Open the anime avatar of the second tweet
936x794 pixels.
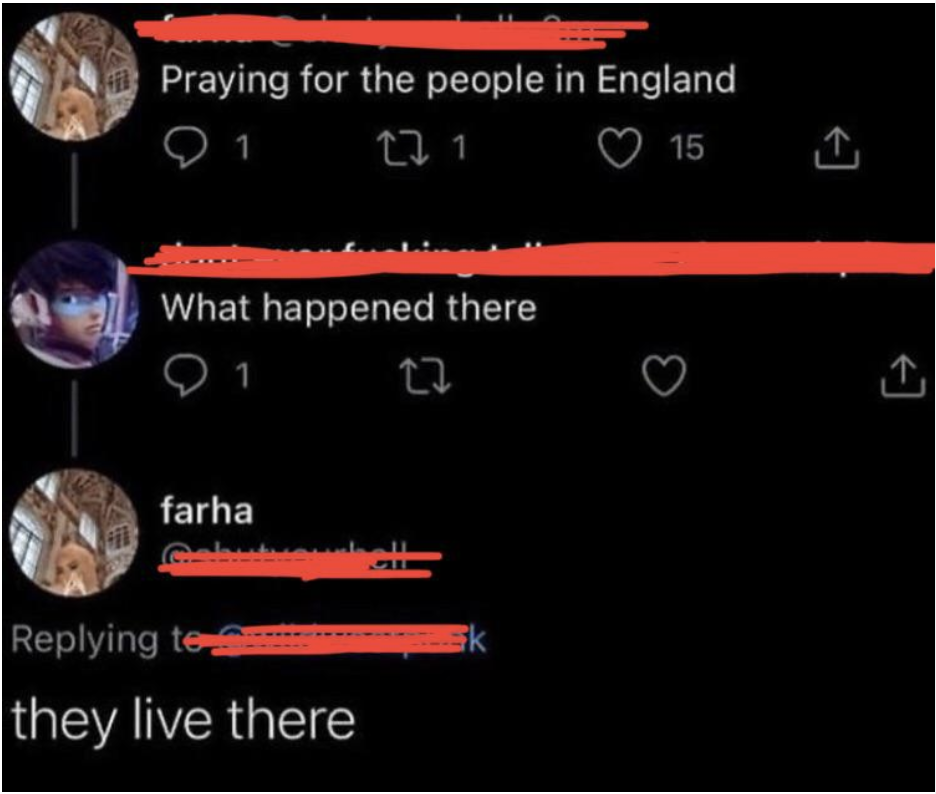tap(74, 304)
